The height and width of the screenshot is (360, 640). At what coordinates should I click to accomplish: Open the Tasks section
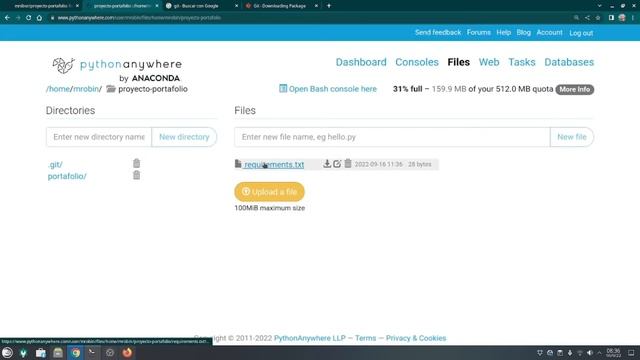click(x=522, y=62)
